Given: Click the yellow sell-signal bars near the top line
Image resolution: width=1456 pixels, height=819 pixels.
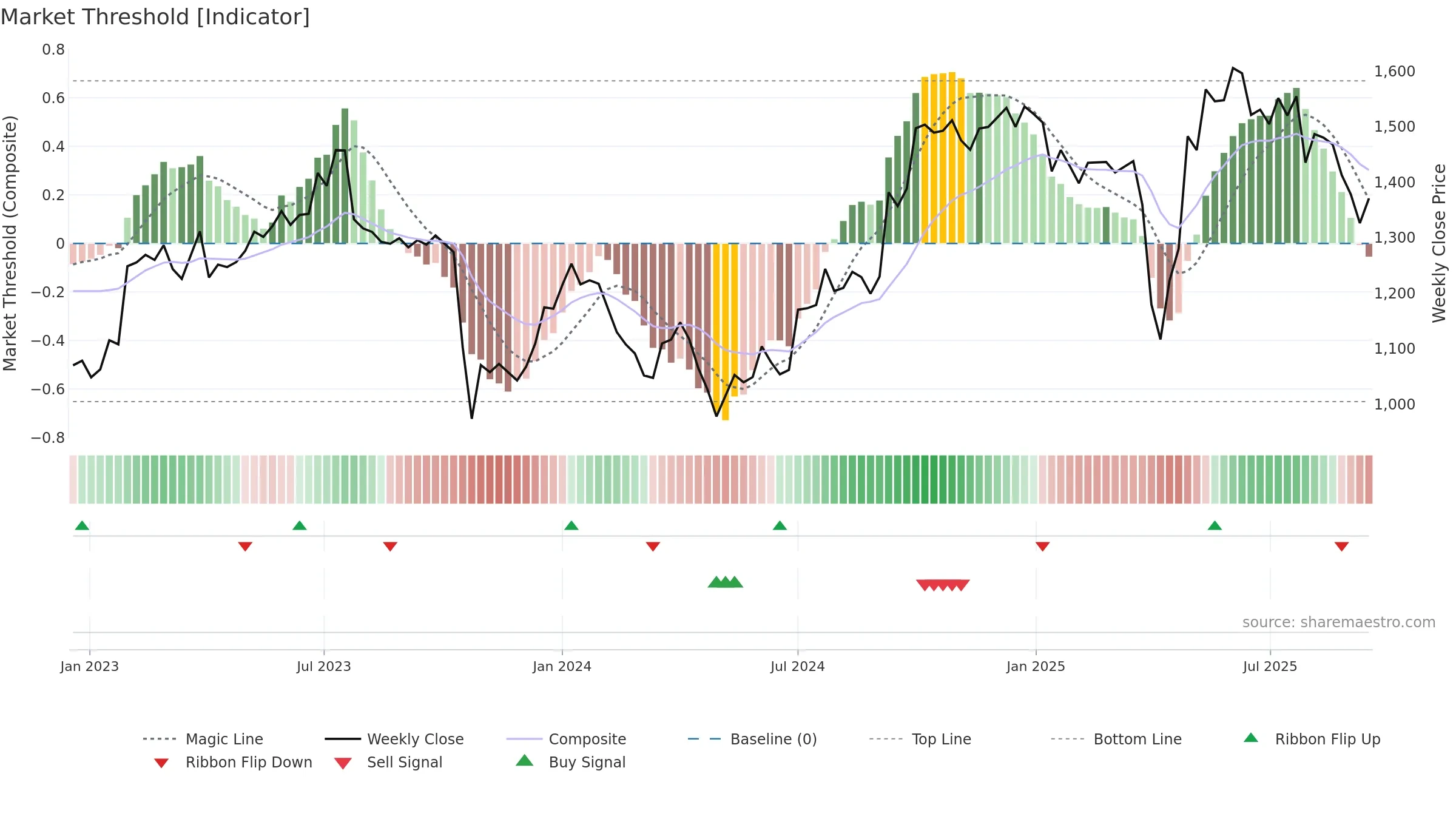Looking at the screenshot, I should pyautogui.click(x=943, y=158).
